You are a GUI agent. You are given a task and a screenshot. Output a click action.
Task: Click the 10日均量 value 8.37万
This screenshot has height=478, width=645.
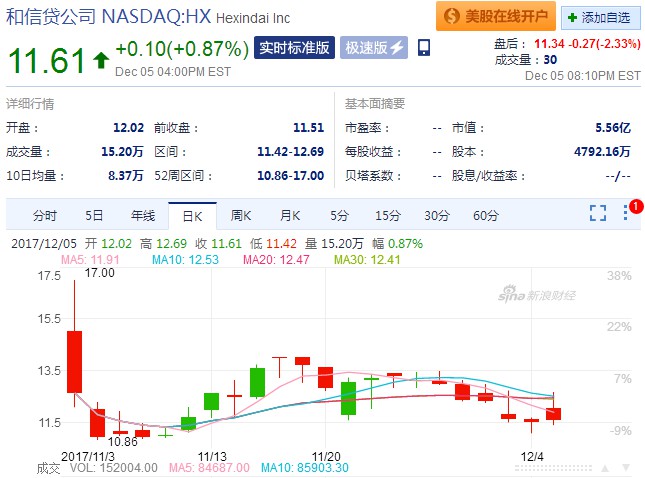point(126,176)
